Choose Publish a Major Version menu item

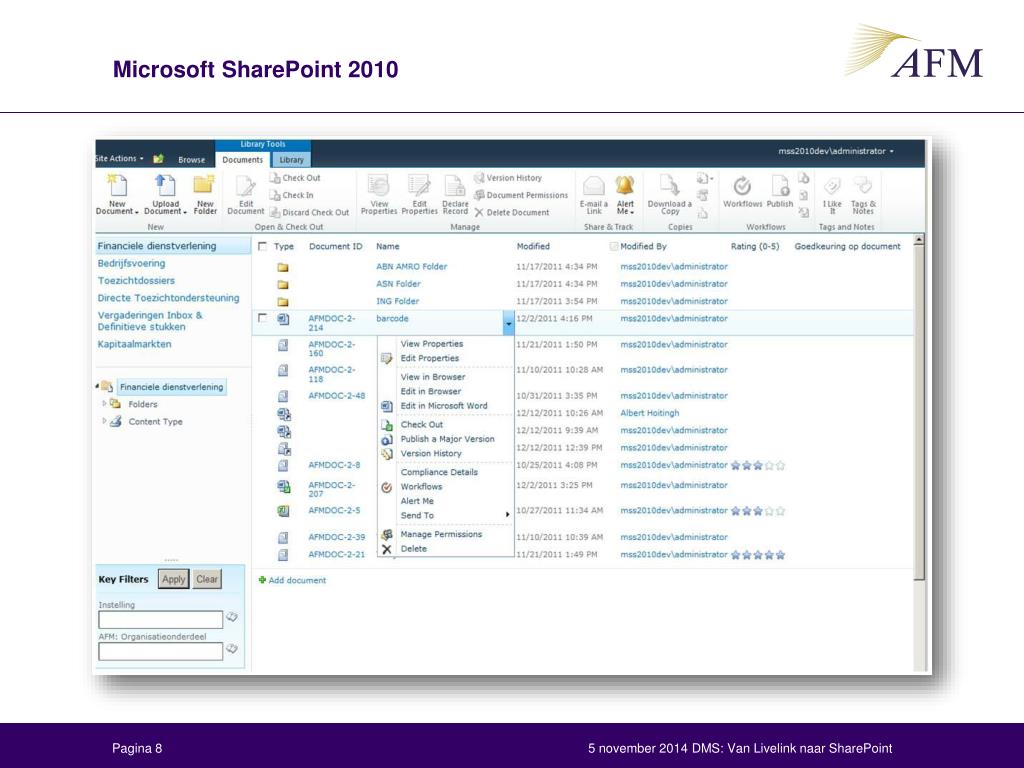point(445,439)
